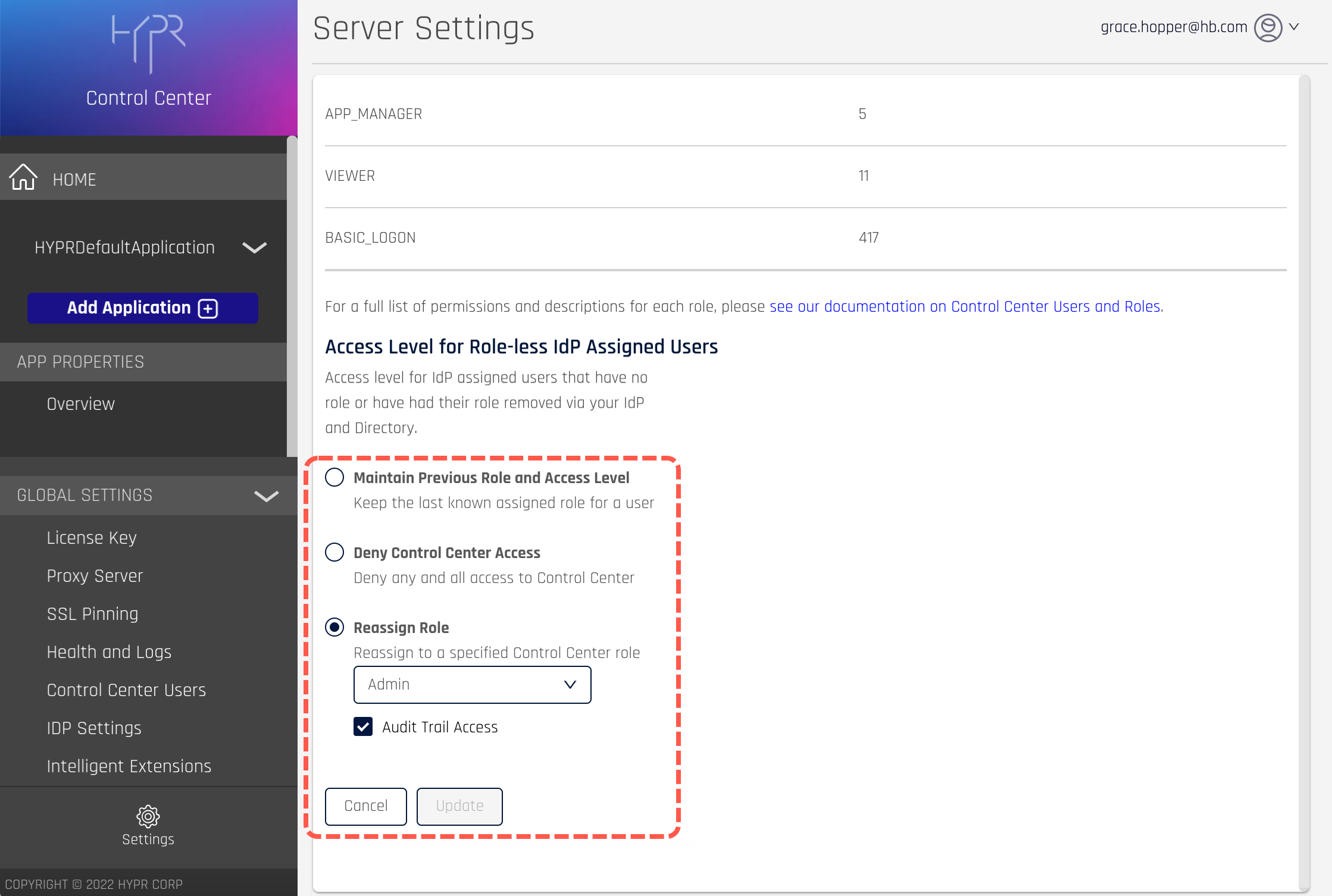Select Maintain Previous Role and Access Level
The height and width of the screenshot is (896, 1332).
334,477
